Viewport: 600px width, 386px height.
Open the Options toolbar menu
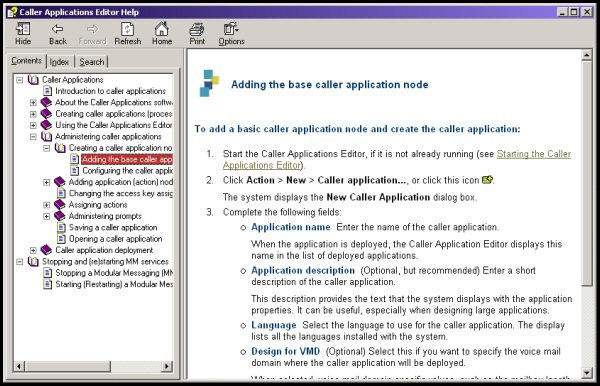point(231,34)
